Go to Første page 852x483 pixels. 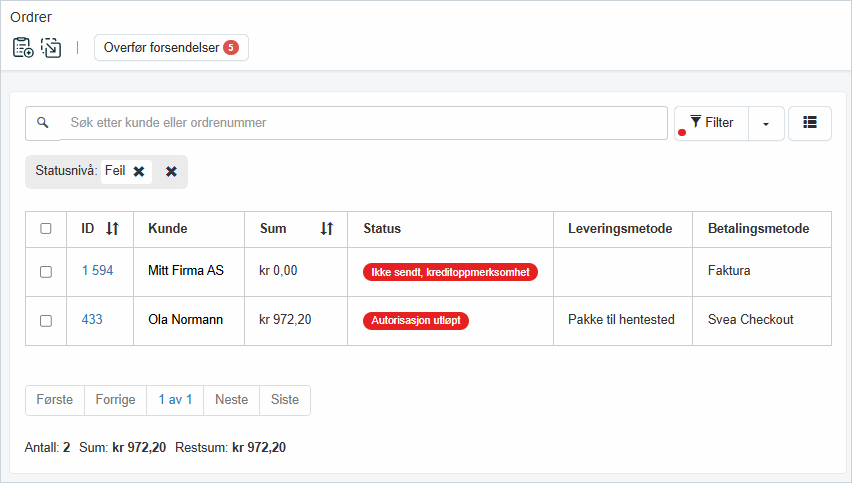(x=55, y=400)
